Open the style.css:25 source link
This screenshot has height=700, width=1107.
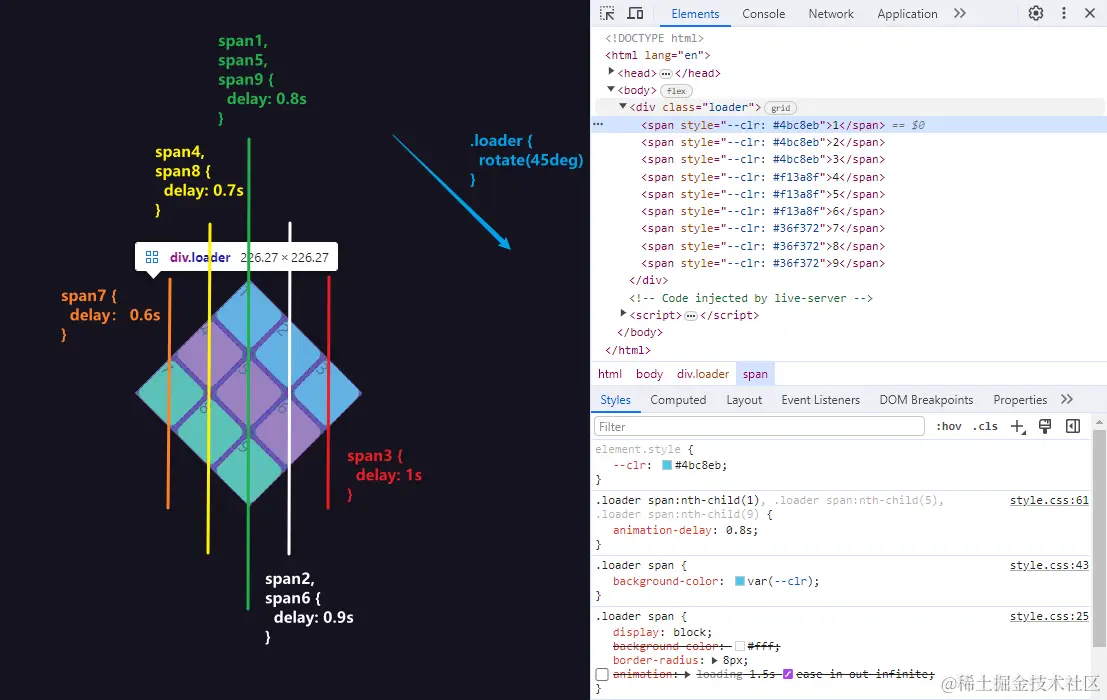[1049, 616]
